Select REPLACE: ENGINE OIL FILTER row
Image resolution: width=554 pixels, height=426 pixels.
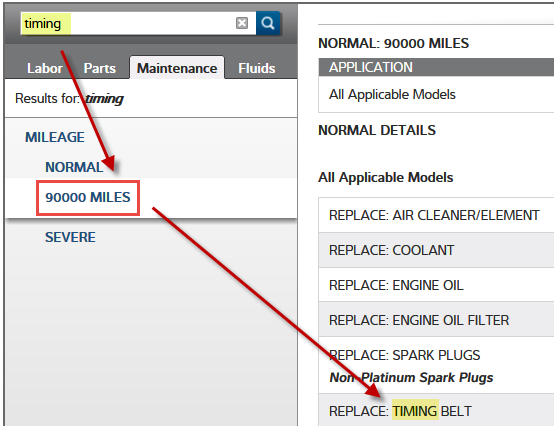(436, 320)
